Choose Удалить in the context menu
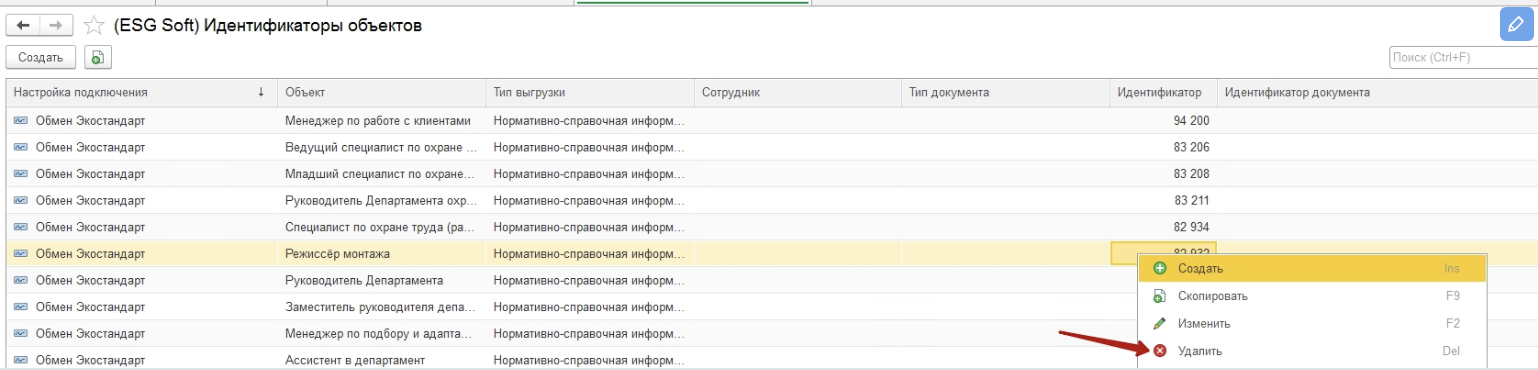 [1312, 351]
